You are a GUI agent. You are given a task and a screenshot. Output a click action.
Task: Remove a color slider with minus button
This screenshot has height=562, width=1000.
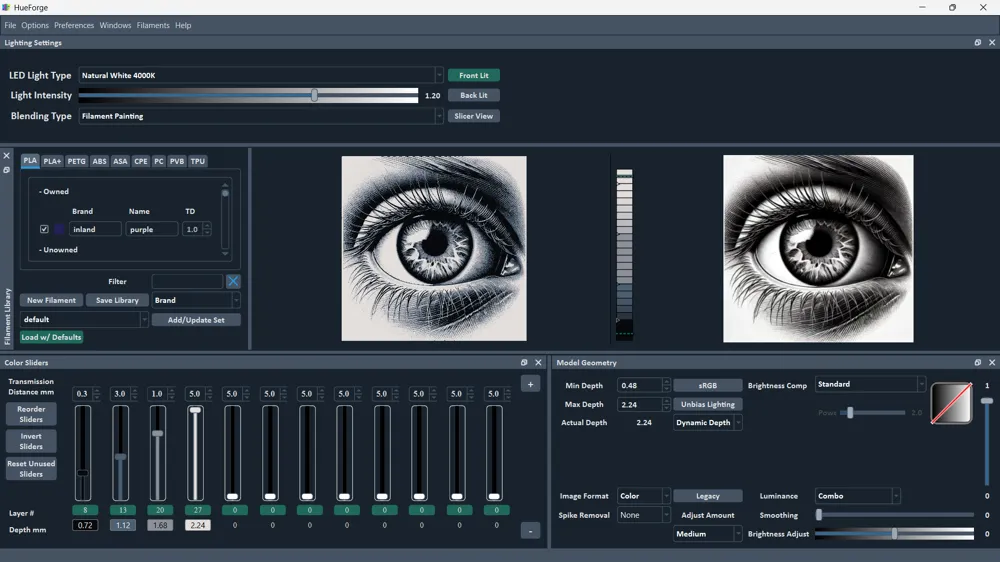(x=530, y=531)
